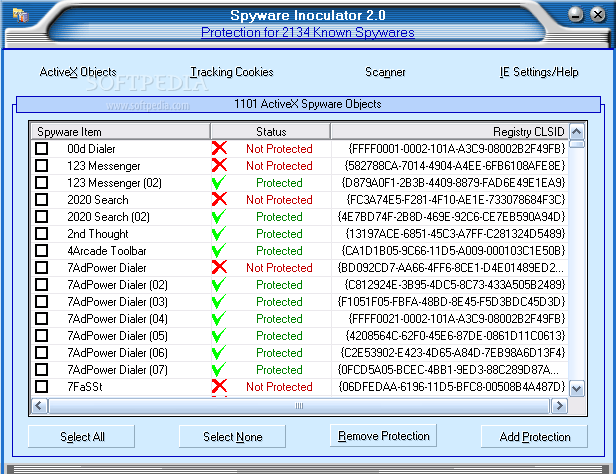
Task: Go to the Scanner tab
Action: [385, 72]
